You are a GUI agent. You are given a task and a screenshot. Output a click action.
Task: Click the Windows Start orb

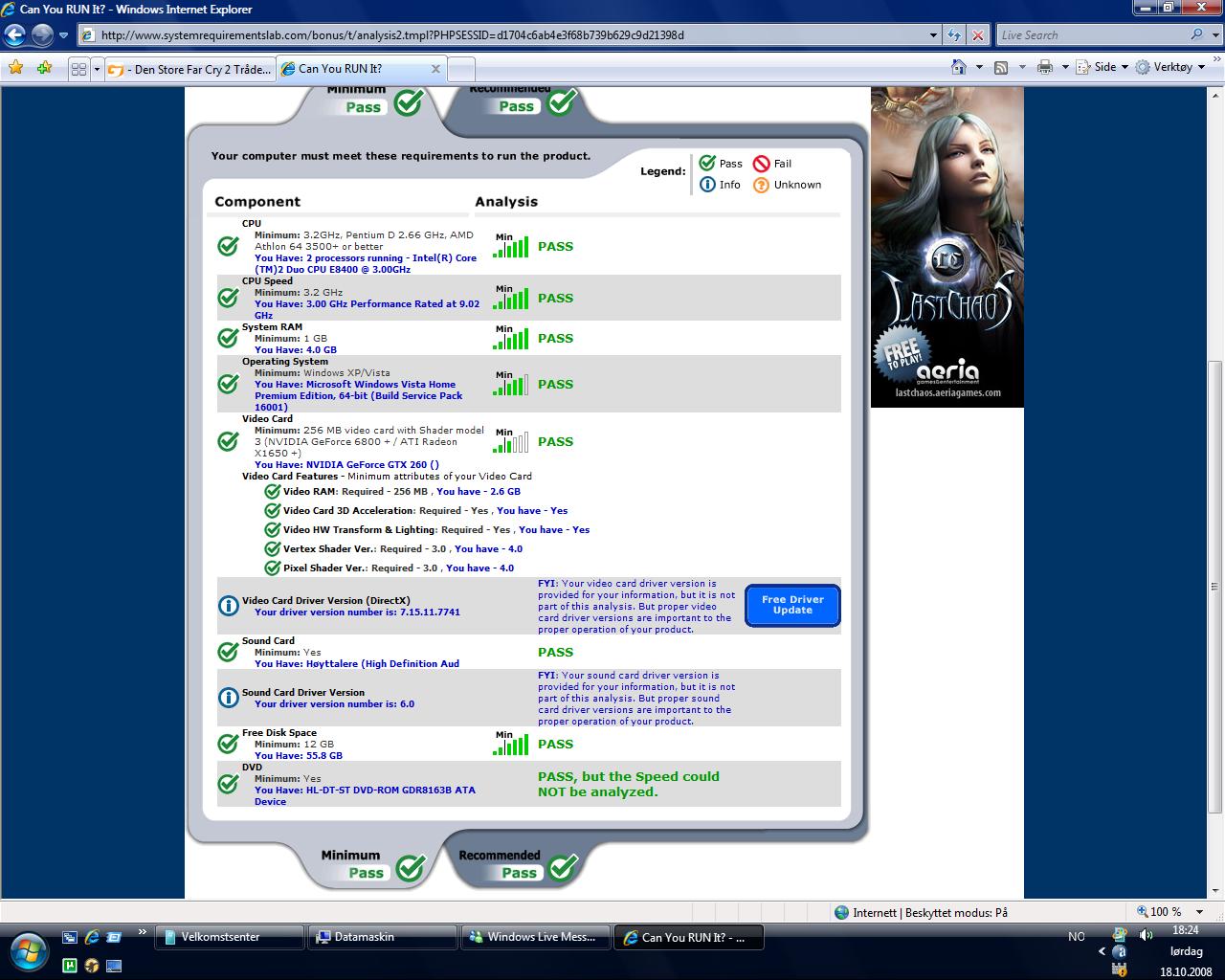(28, 950)
